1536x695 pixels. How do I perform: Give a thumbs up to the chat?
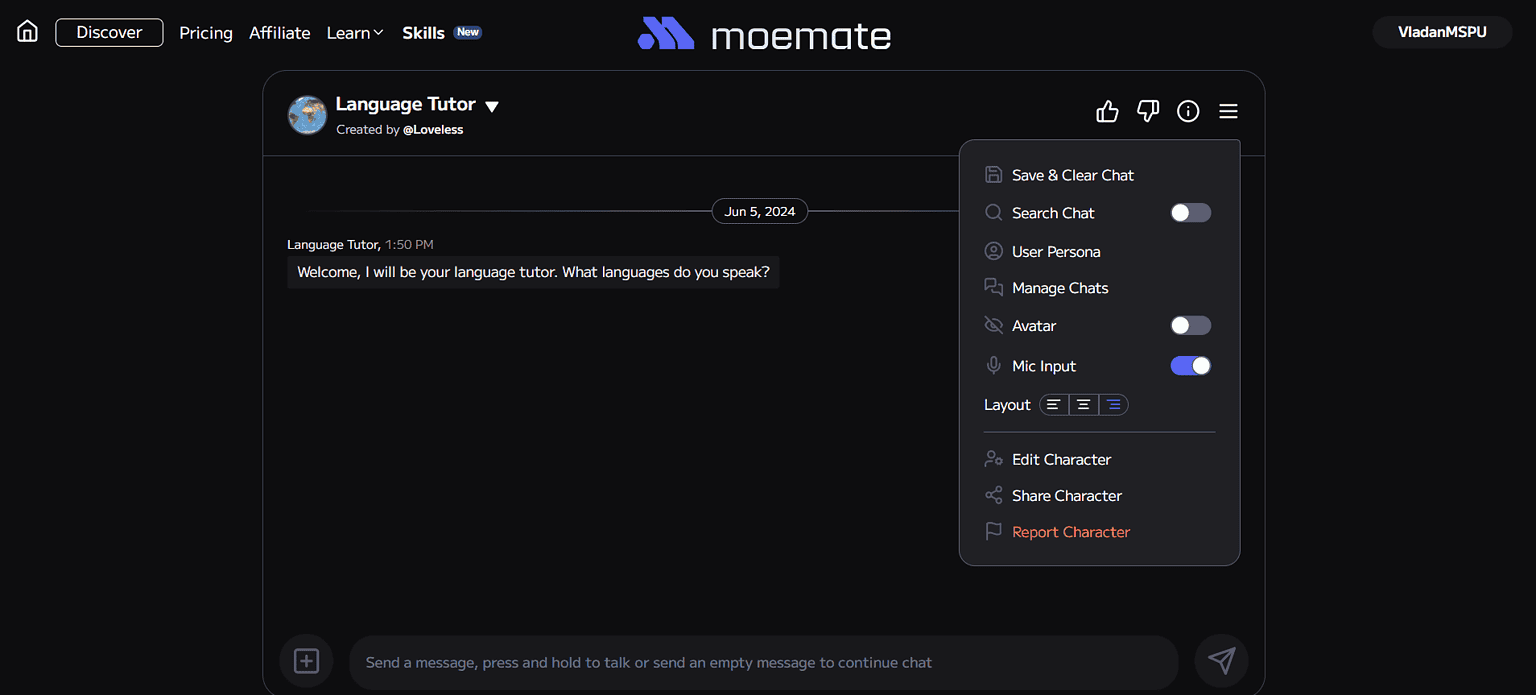[1107, 111]
